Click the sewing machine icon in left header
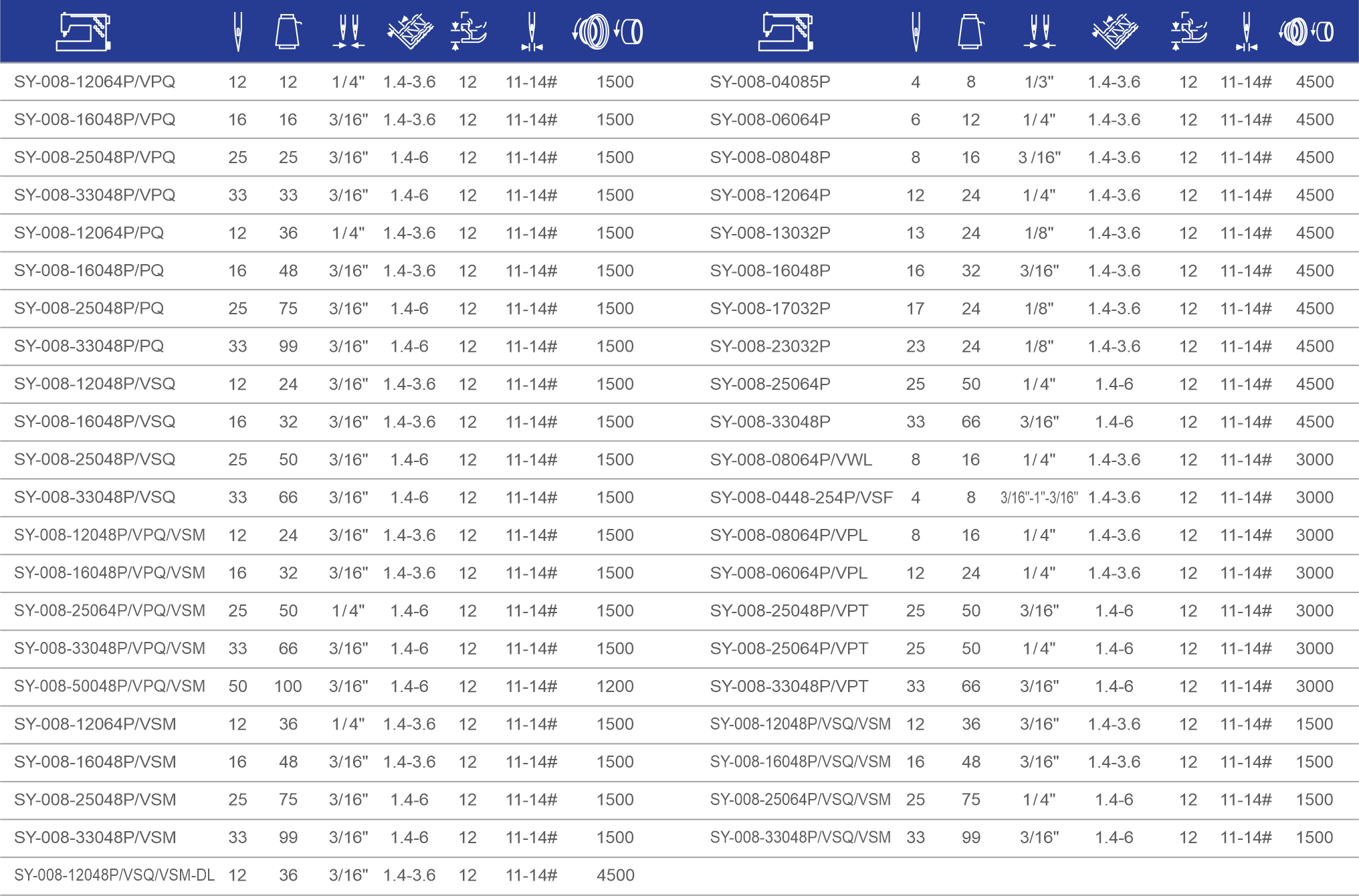 point(83,31)
